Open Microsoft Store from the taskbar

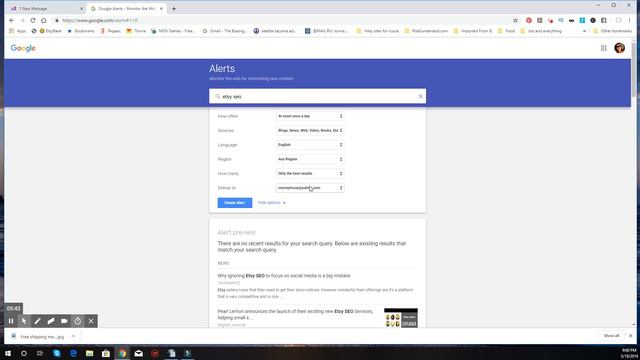(106, 353)
